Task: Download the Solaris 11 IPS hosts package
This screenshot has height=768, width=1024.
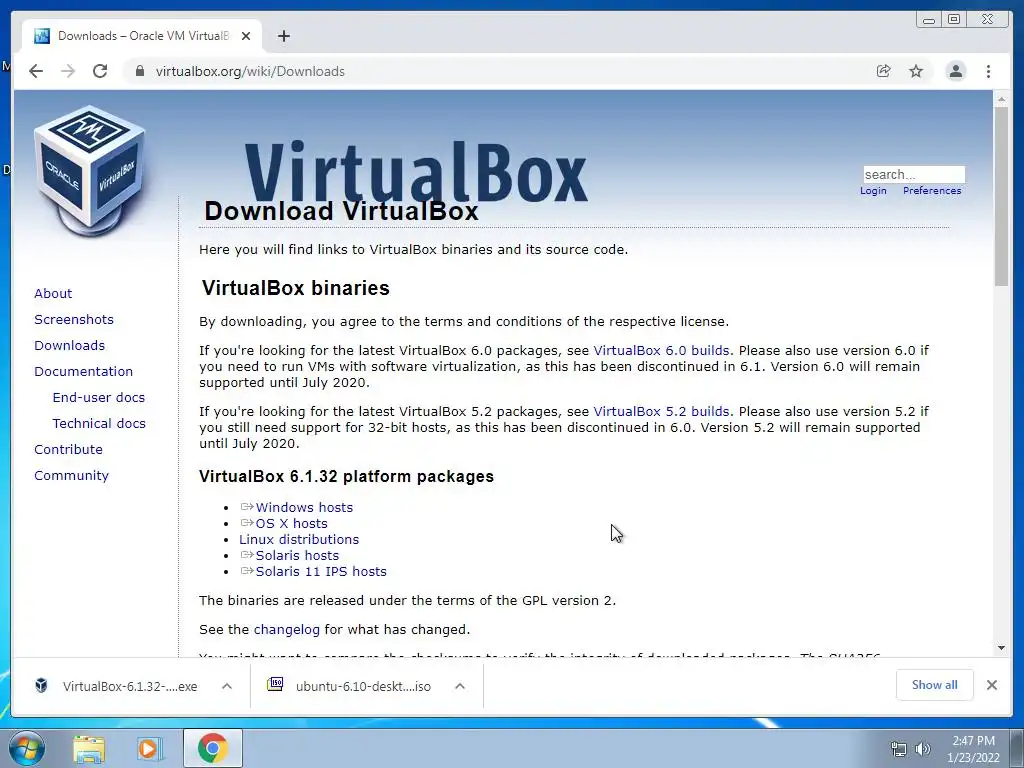Action: [x=321, y=571]
